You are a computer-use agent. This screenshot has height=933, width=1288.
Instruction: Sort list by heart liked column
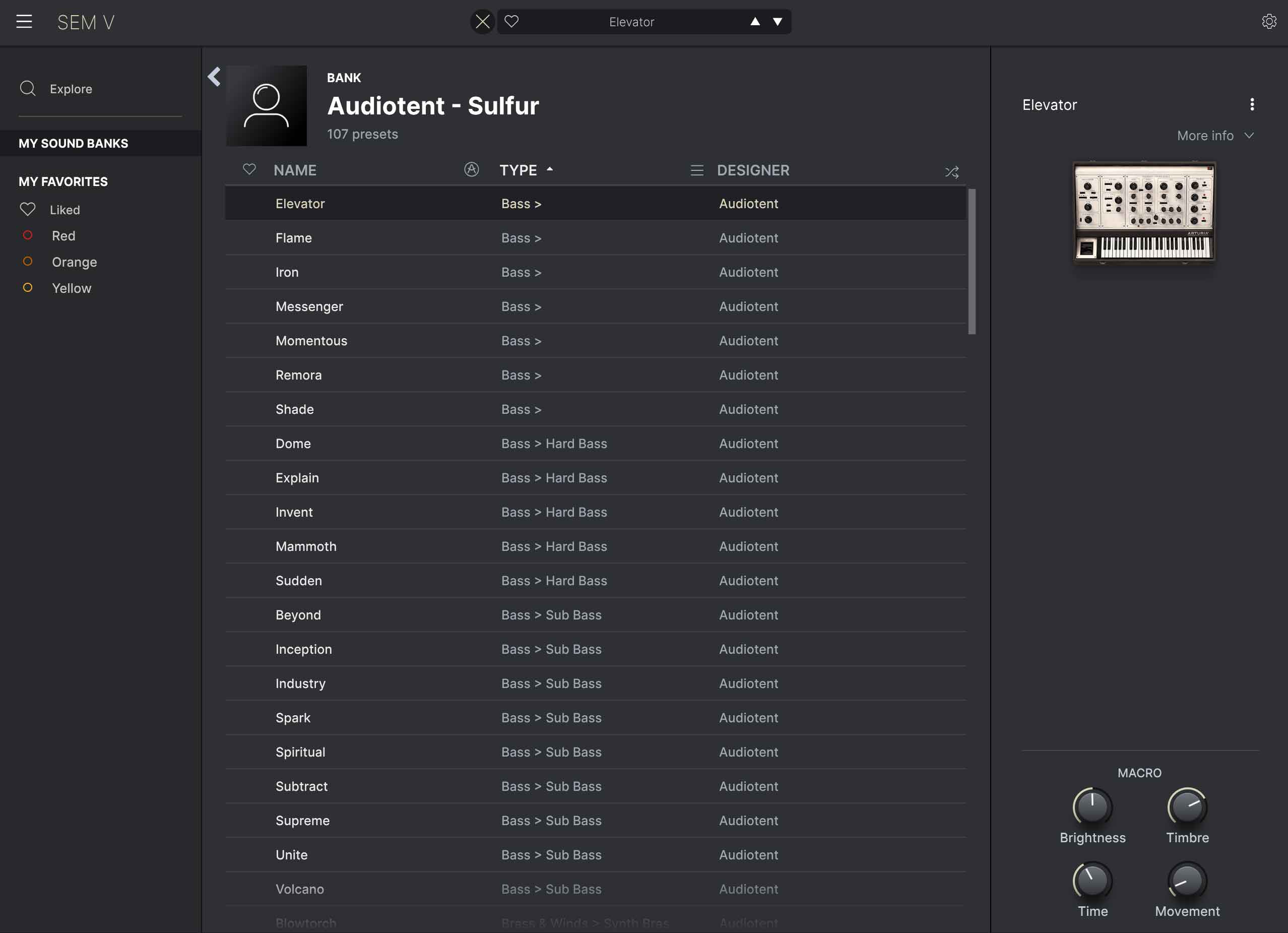(x=249, y=169)
